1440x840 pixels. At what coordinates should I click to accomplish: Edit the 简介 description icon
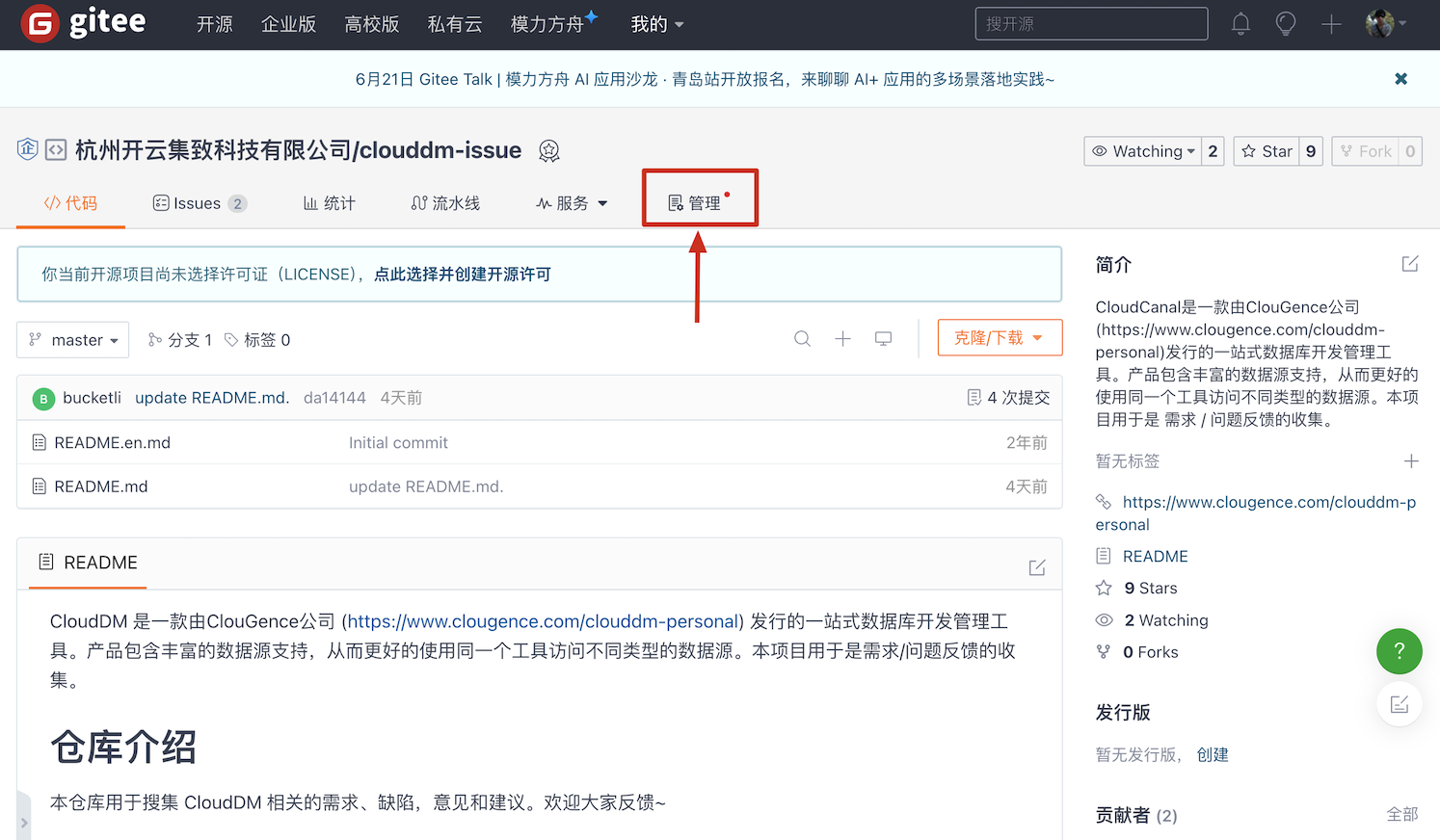[1410, 264]
